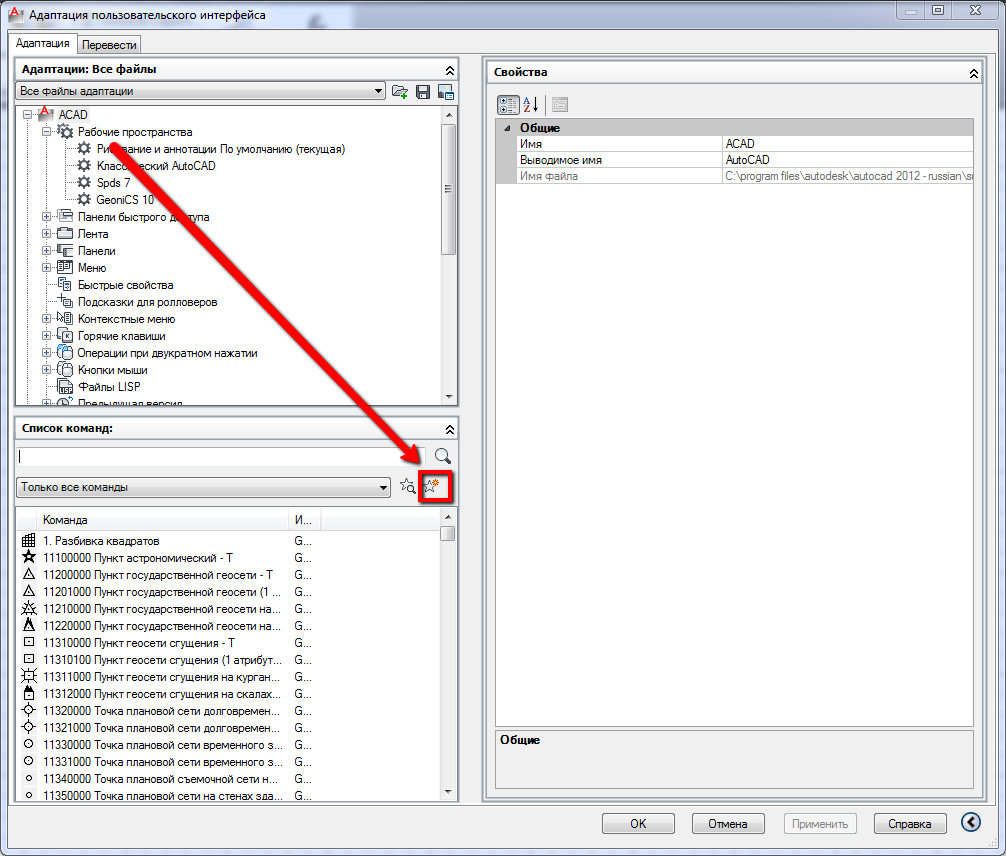Collapse the Список команд panel
Screen dimensions: 1006x856
point(450,429)
